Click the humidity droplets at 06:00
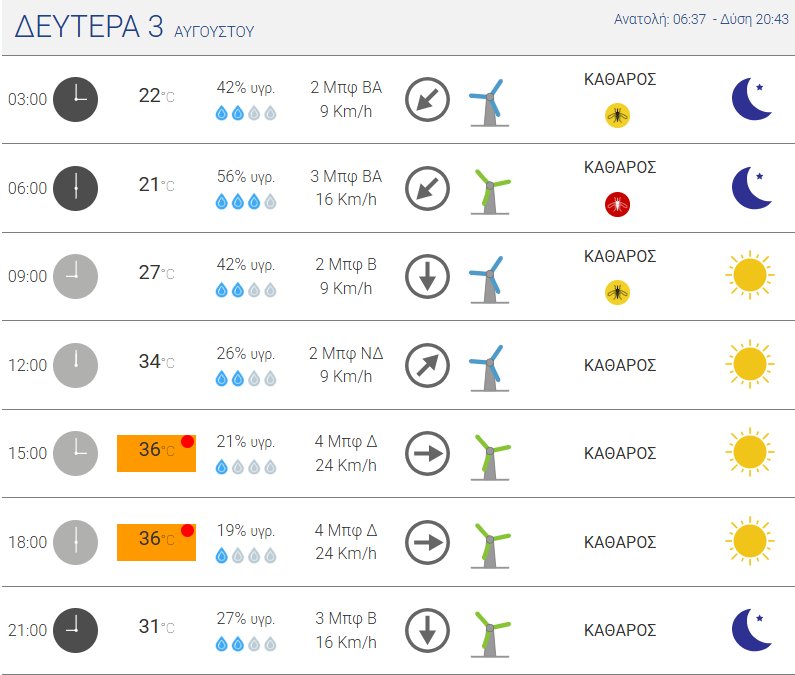This screenshot has width=795, height=675. point(246,202)
